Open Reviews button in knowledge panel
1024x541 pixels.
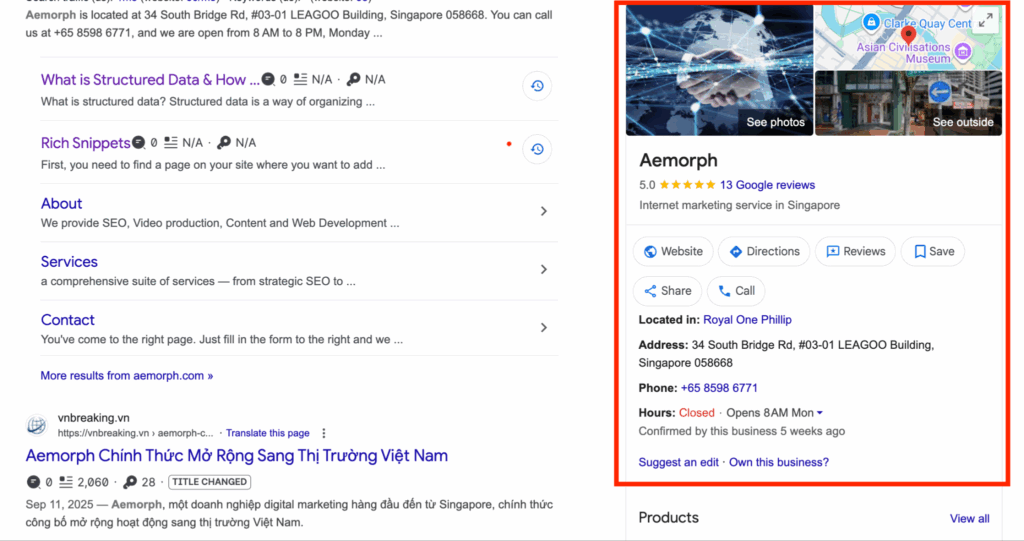pos(856,252)
